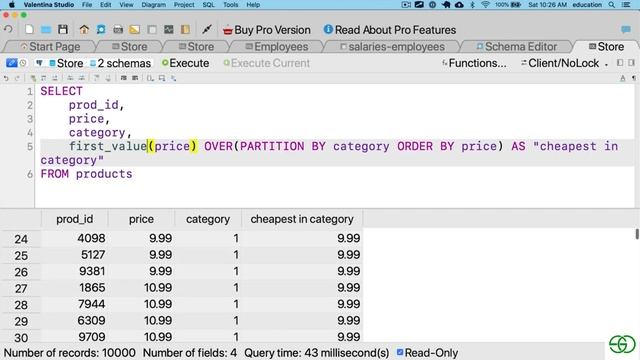Open the Diagram menu
The height and width of the screenshot is (360, 640).
point(153,4)
